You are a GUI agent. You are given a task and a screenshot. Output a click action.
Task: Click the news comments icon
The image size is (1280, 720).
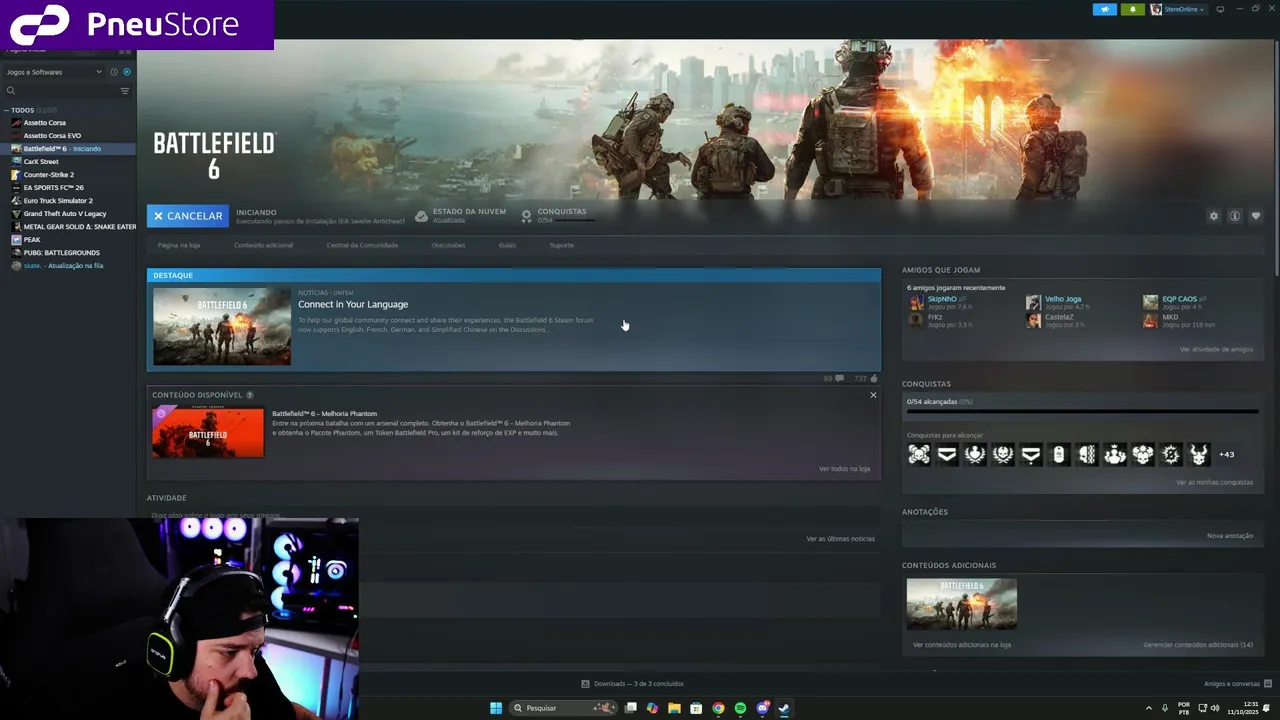pos(839,379)
